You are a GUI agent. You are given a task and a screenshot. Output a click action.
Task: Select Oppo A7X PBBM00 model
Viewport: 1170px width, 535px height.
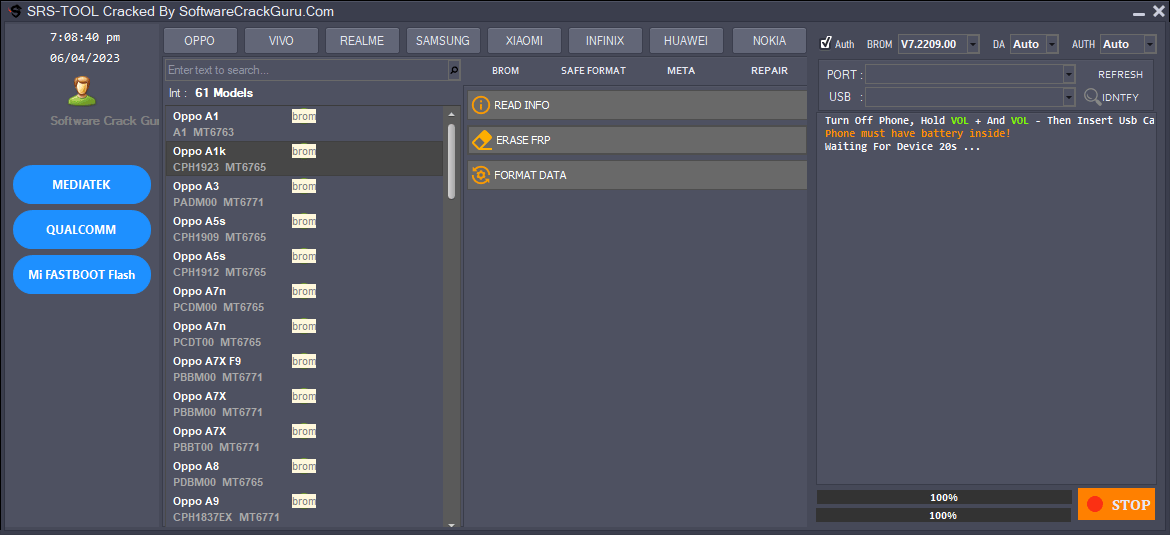pyautogui.click(x=304, y=404)
